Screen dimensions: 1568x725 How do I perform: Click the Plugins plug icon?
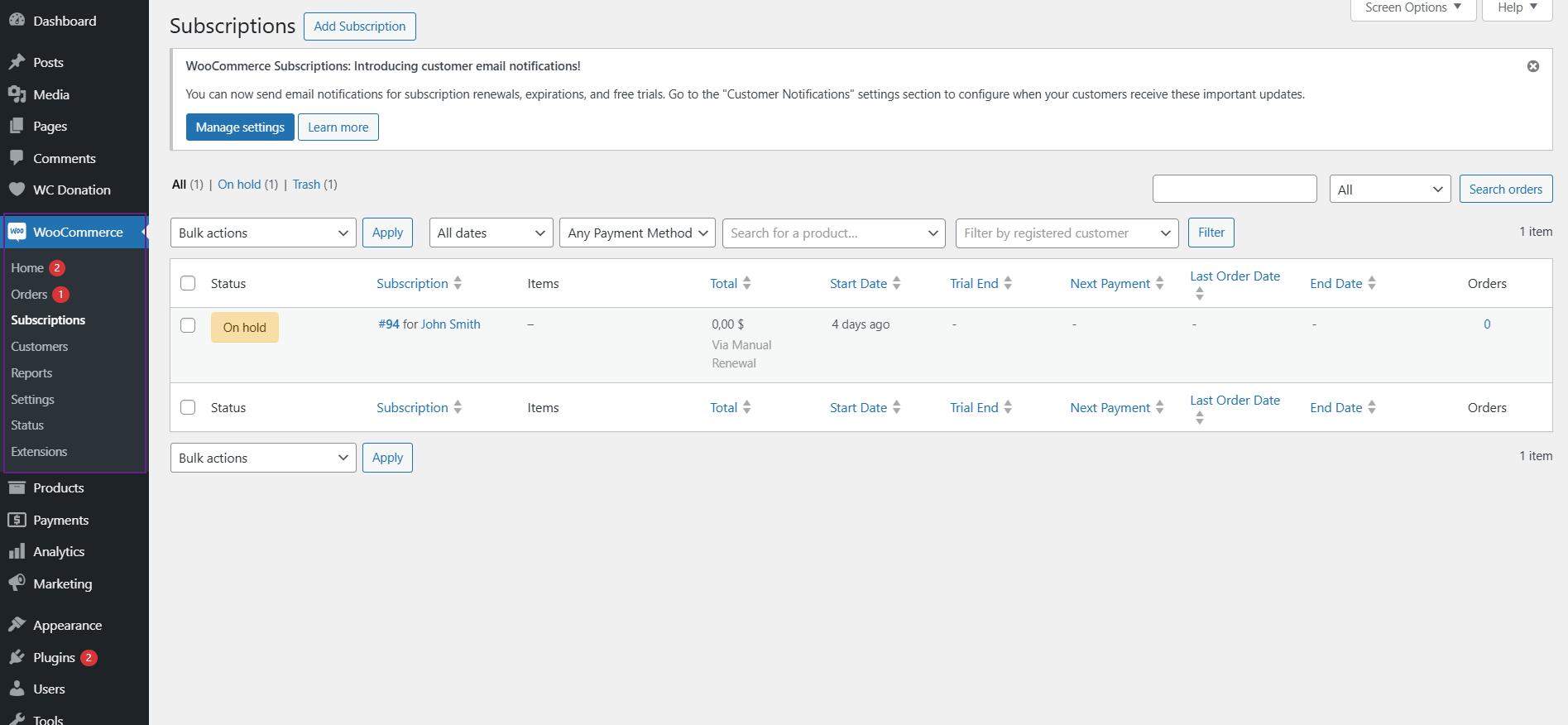point(17,657)
